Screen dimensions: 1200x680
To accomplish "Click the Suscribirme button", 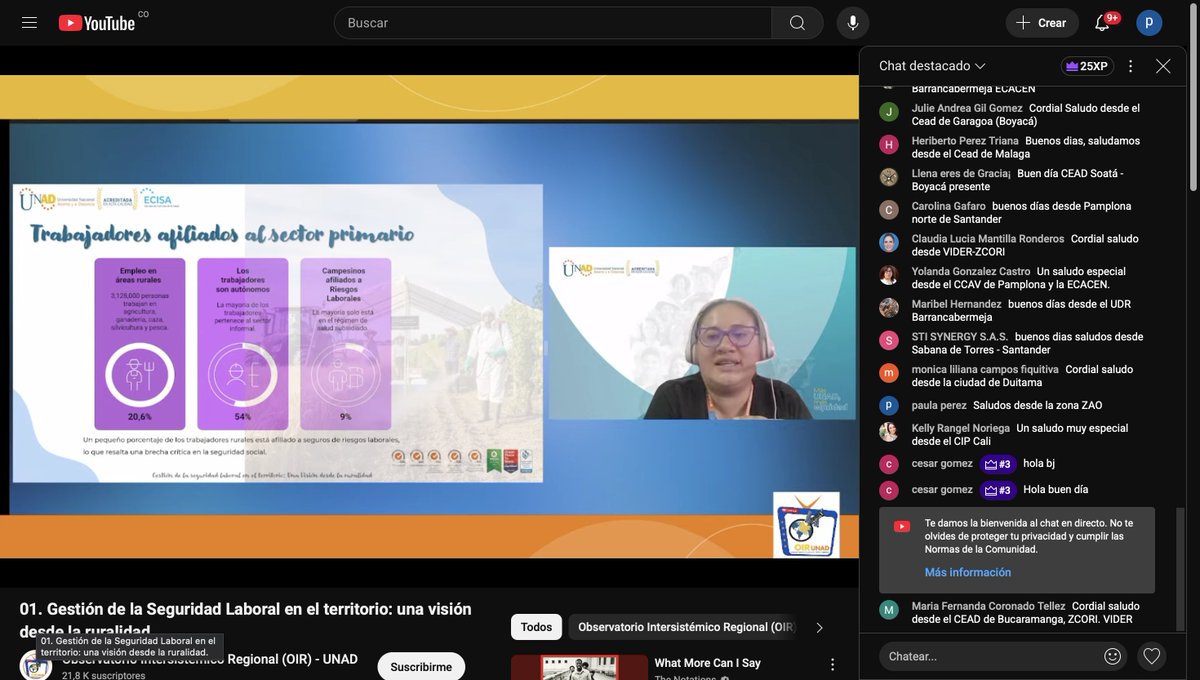I will pos(421,667).
